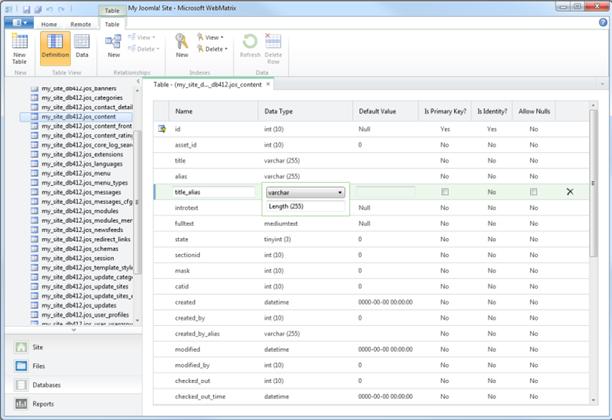Switch to Data table view
Image resolution: width=612 pixels, height=420 pixels.
tap(82, 47)
